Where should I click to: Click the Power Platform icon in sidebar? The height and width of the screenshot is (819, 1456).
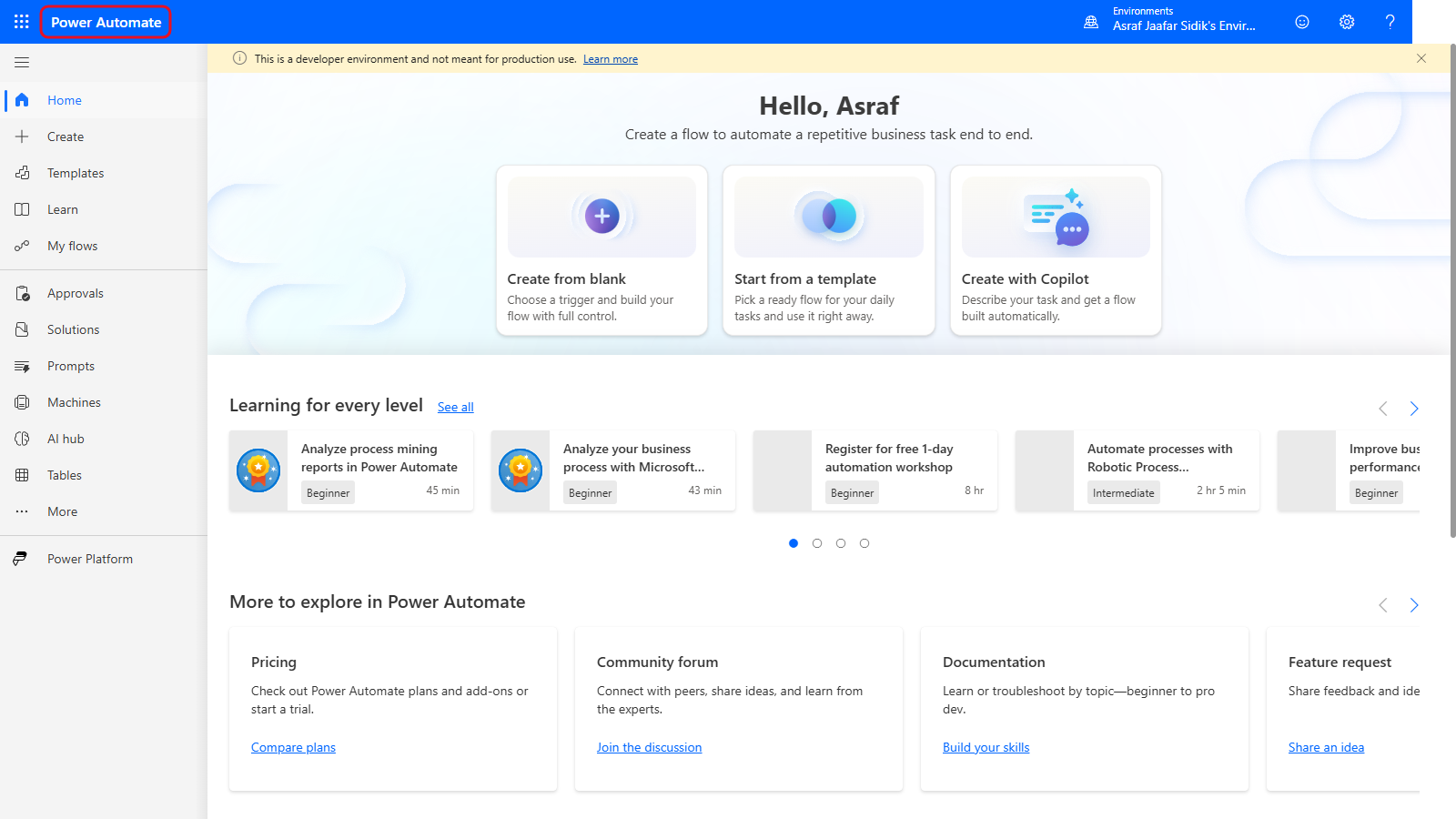(x=22, y=559)
